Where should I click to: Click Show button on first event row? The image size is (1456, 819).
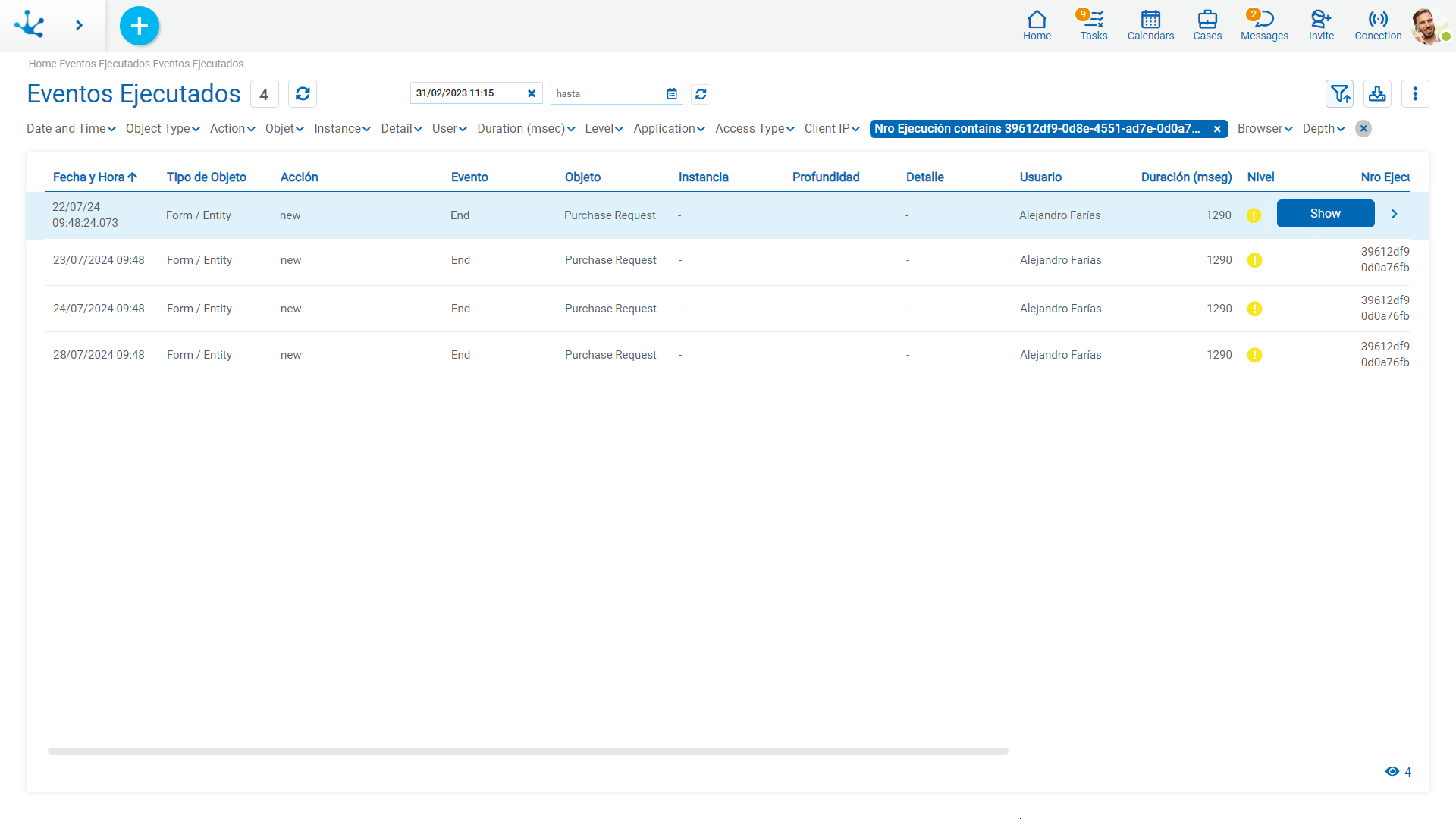[1325, 213]
